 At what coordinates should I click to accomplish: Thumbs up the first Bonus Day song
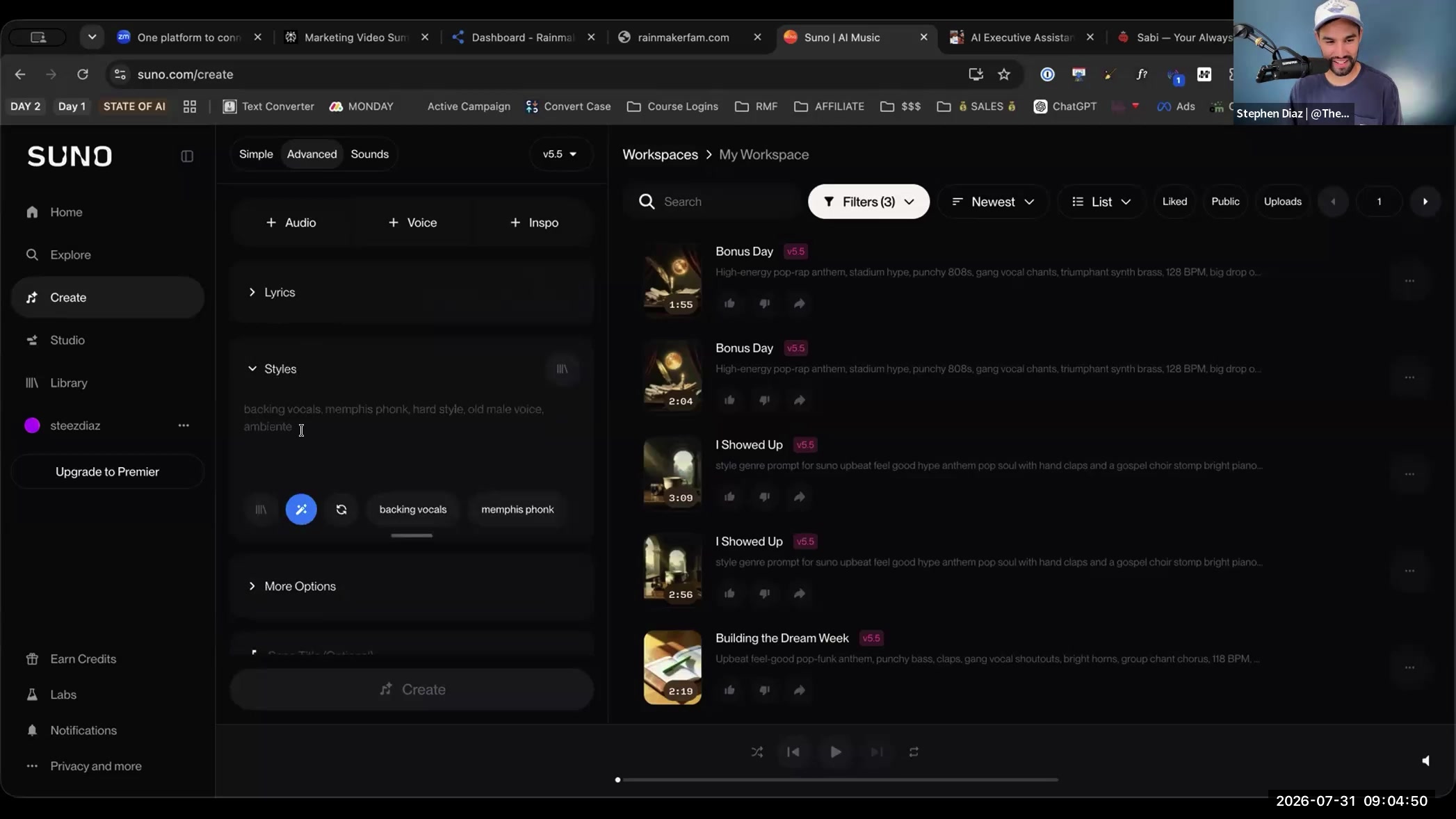point(729,303)
